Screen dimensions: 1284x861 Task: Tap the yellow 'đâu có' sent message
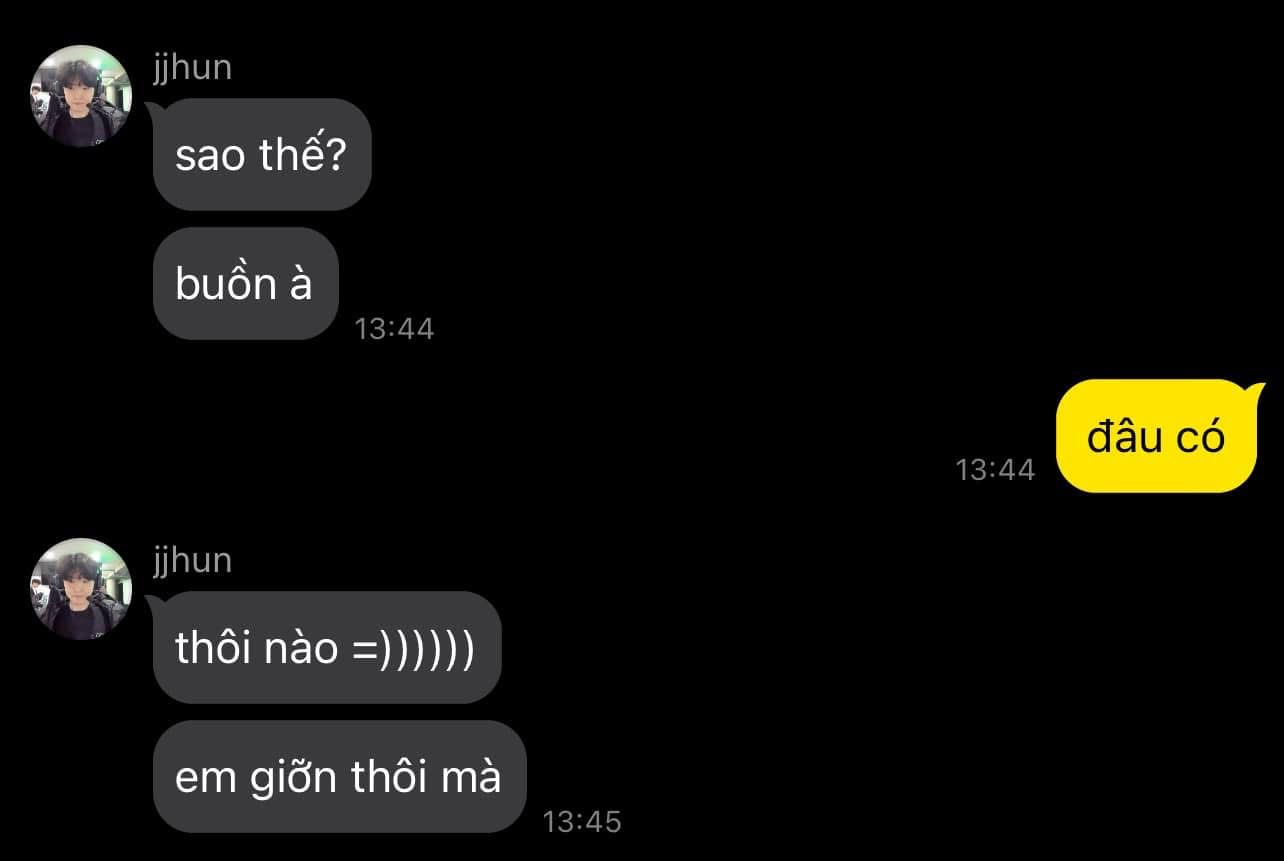[x=1156, y=437]
